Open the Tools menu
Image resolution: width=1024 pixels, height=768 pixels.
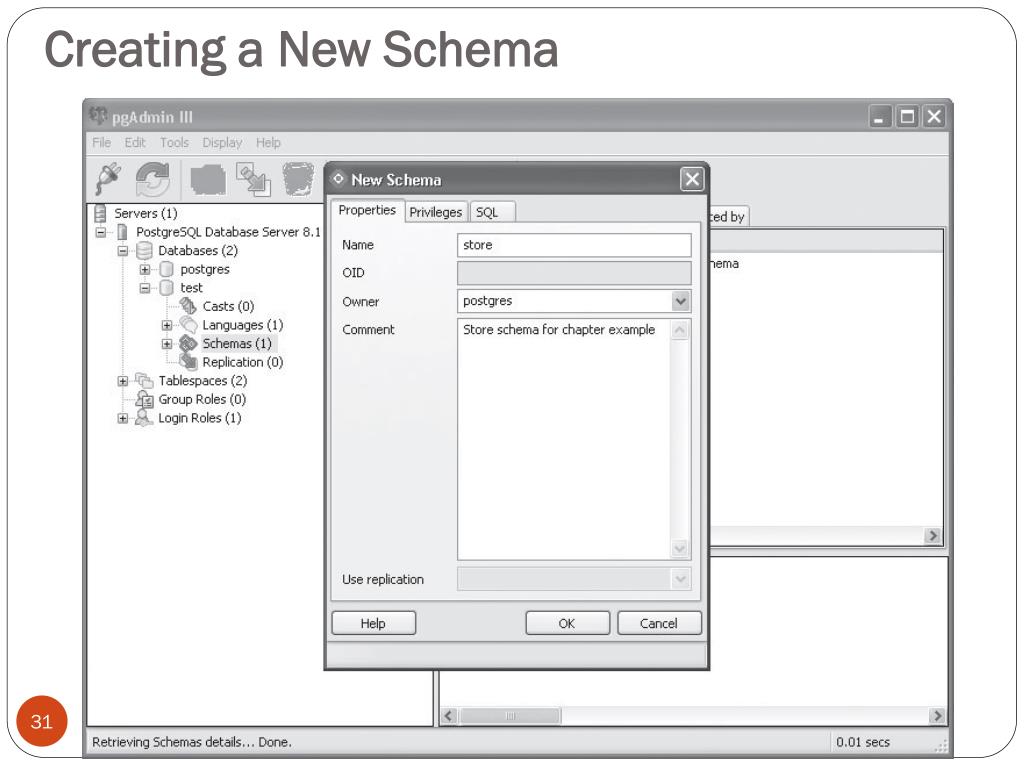174,142
